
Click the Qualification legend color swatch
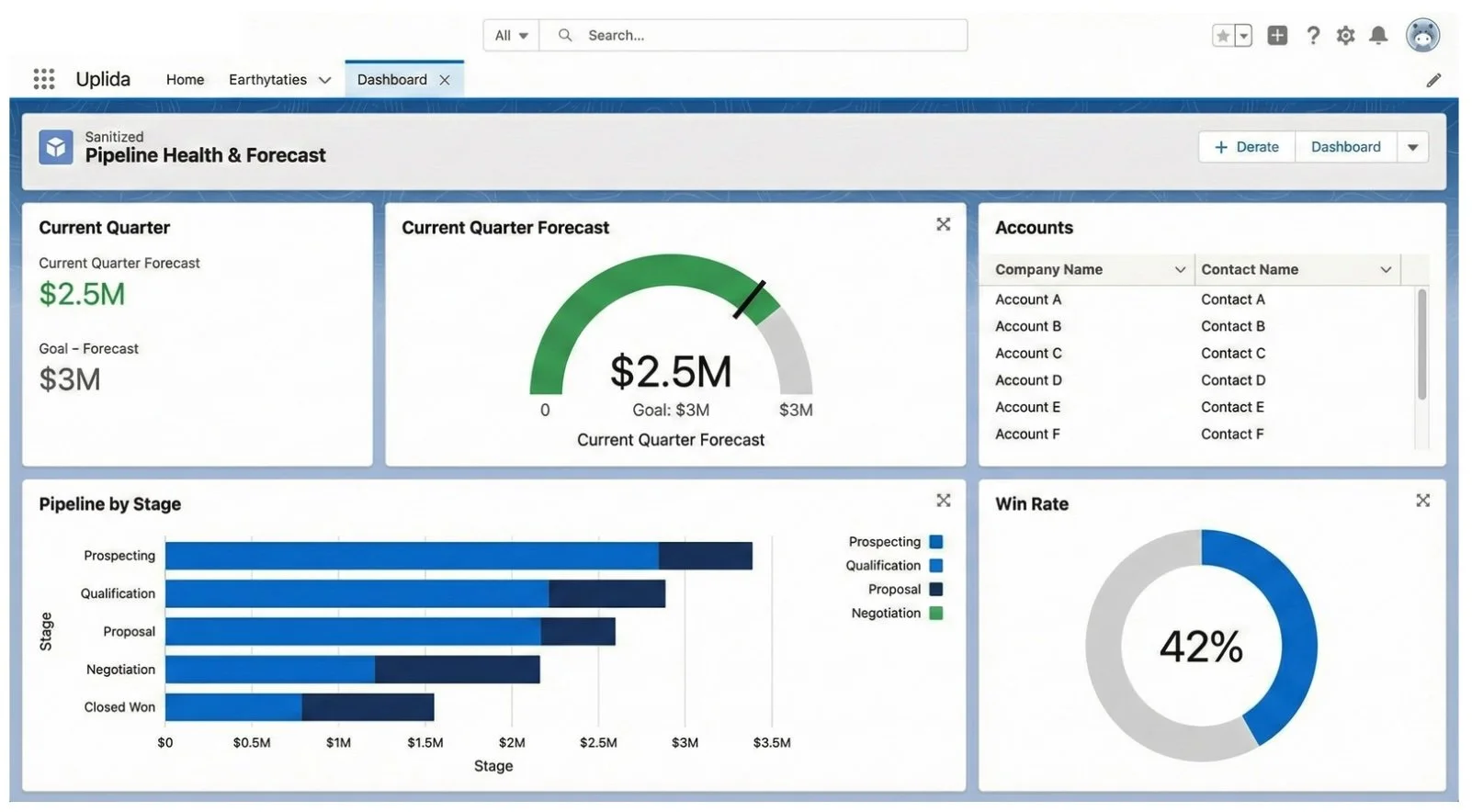[x=936, y=566]
